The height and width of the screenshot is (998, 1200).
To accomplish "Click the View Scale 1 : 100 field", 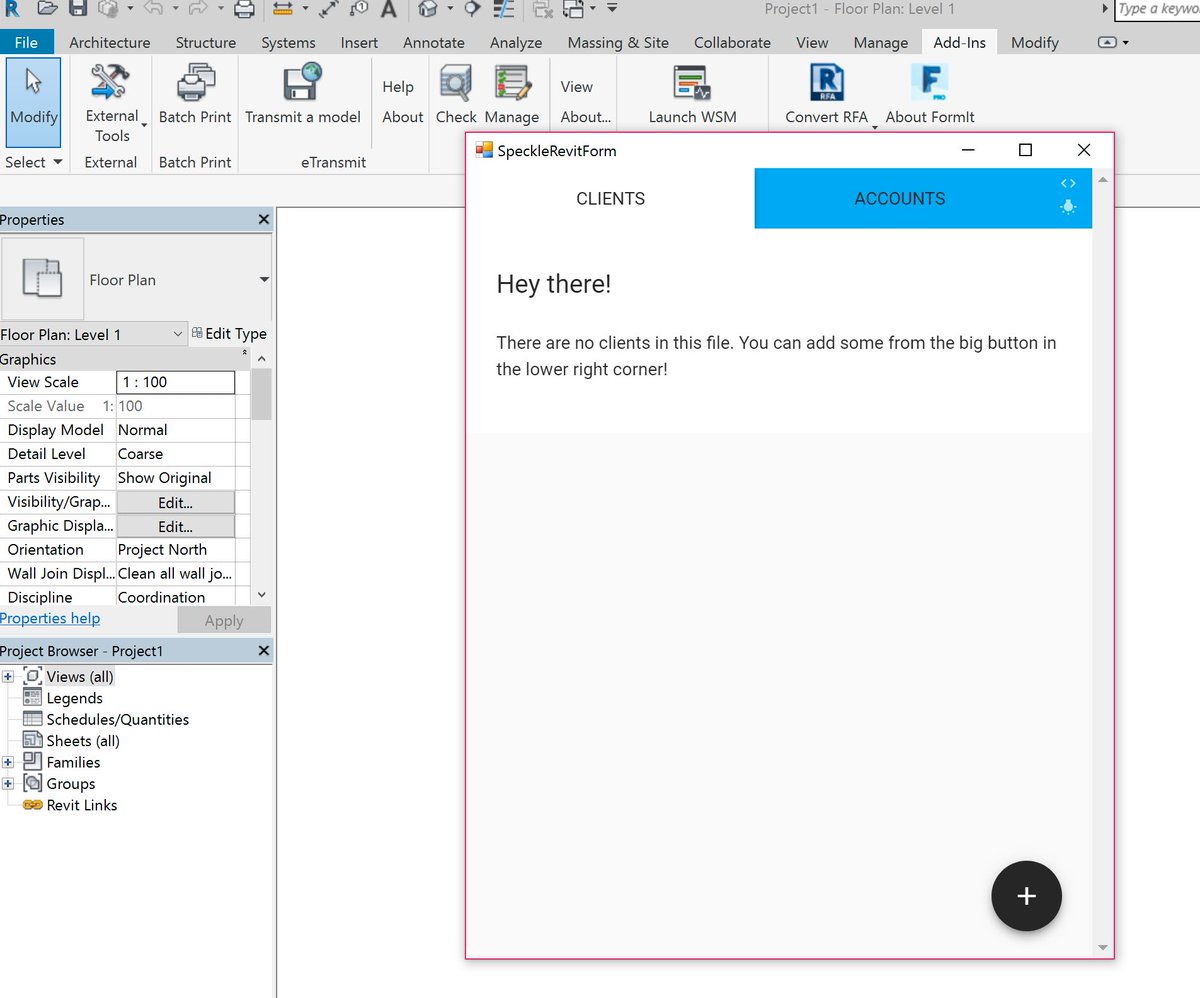I will [176, 382].
